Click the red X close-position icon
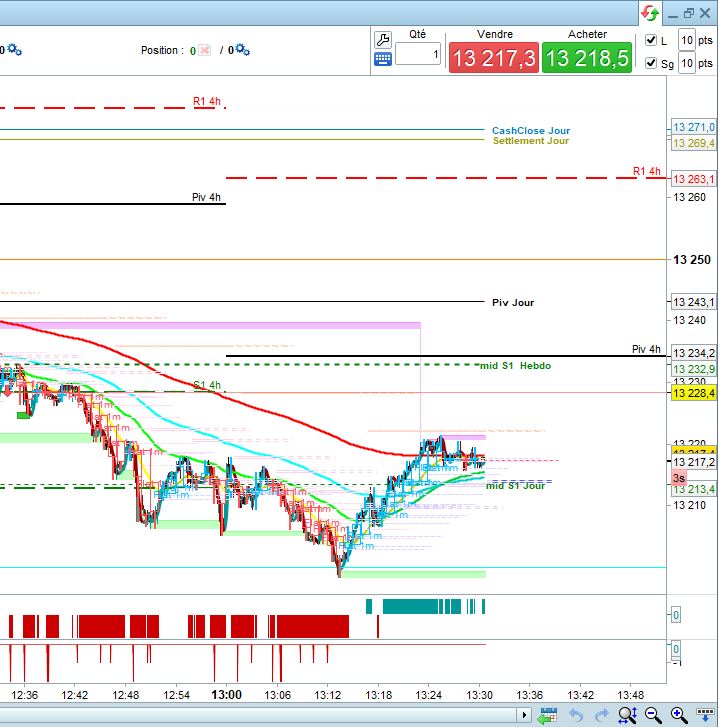Screen dimensions: 718x727 (204, 50)
